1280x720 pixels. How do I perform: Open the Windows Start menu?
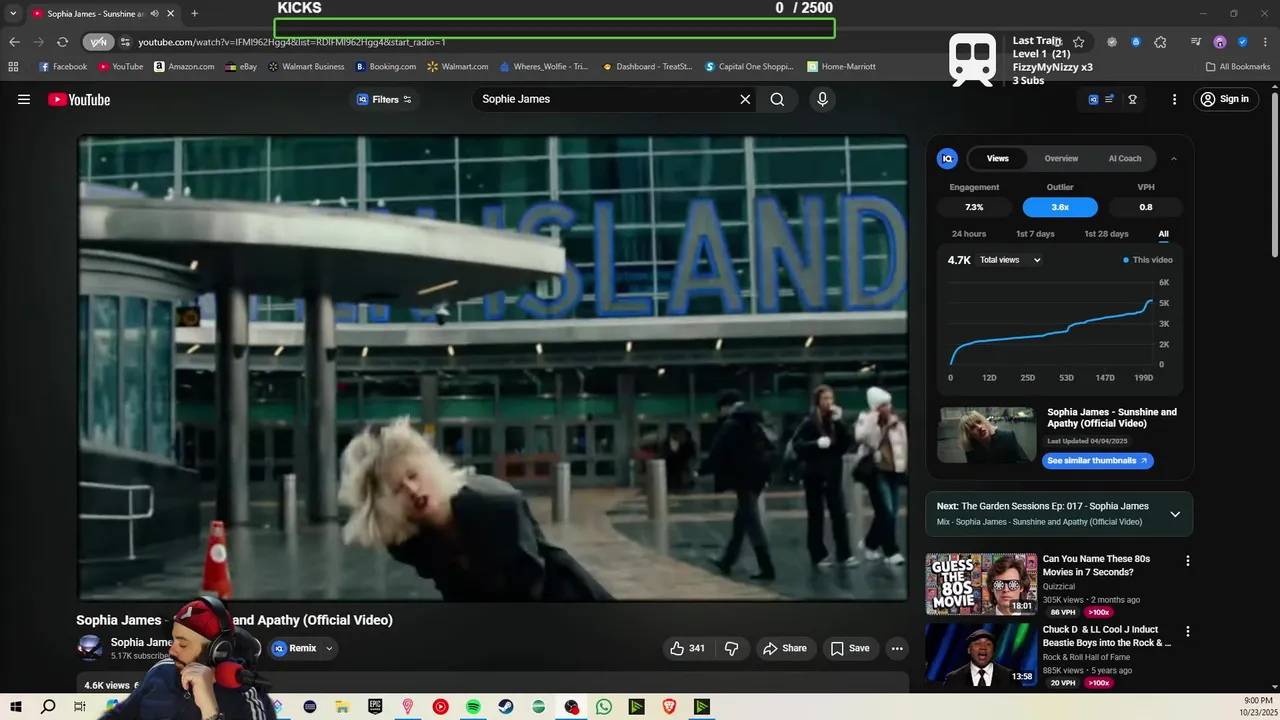click(x=15, y=706)
